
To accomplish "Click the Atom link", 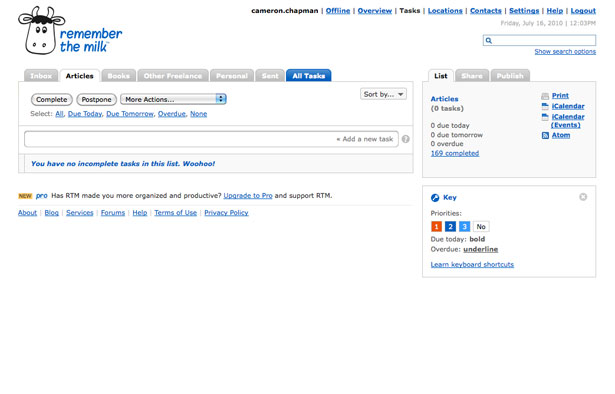I will (561, 135).
